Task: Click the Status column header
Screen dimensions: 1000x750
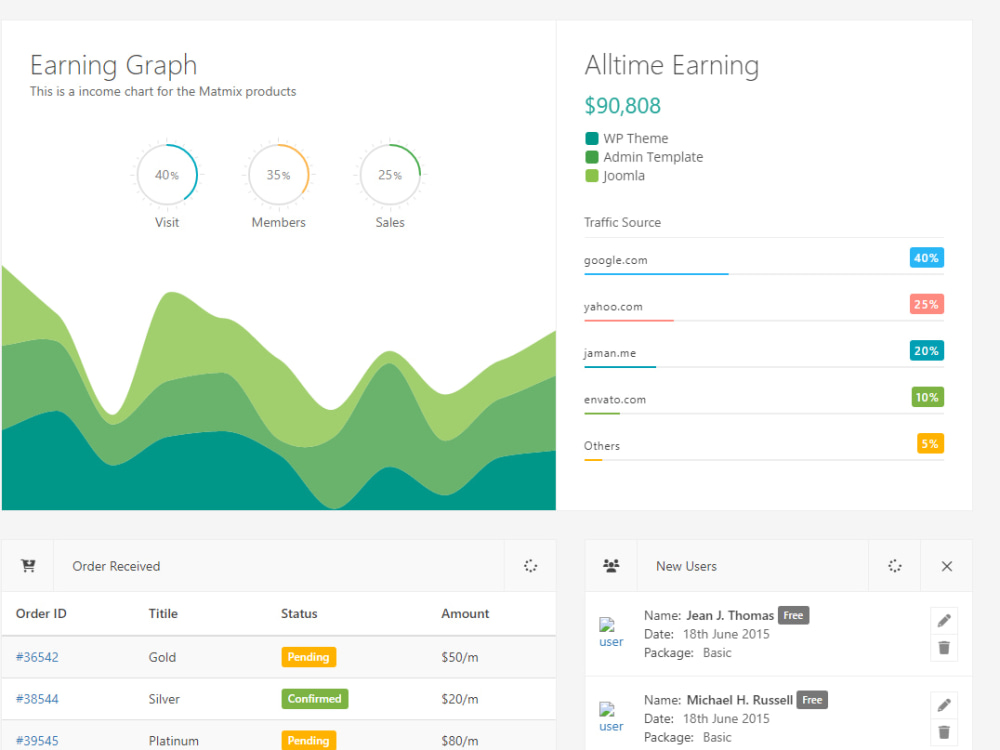Action: 299,614
